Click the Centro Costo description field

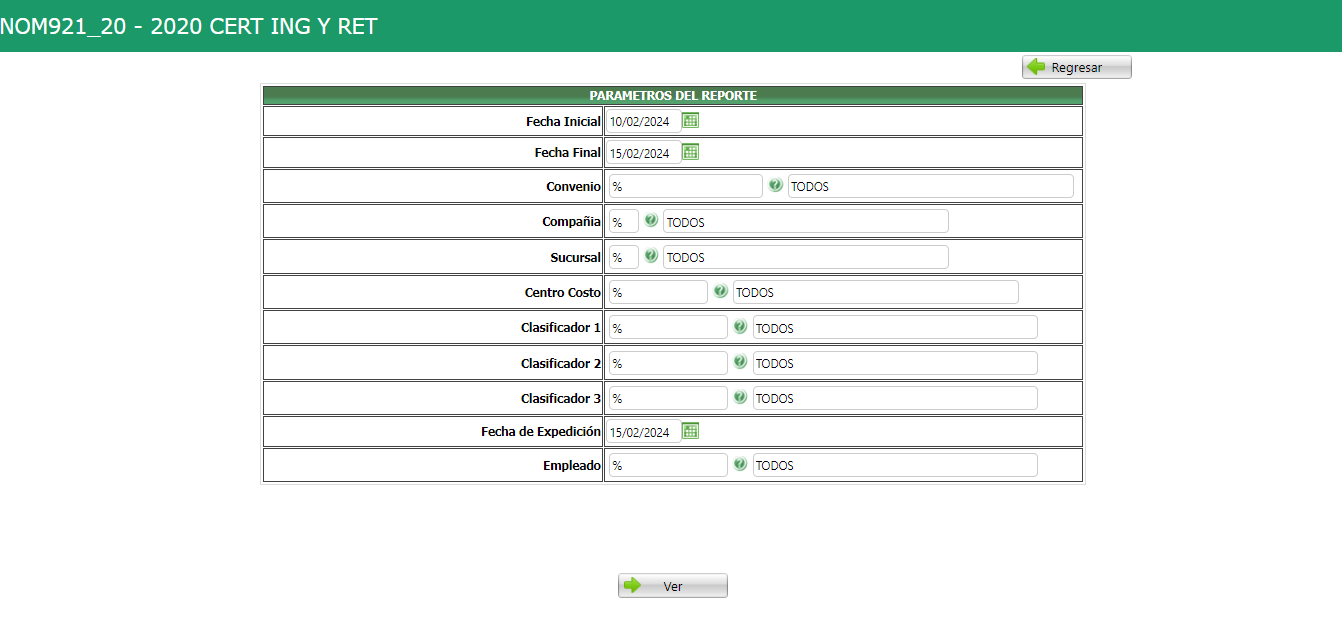(875, 292)
